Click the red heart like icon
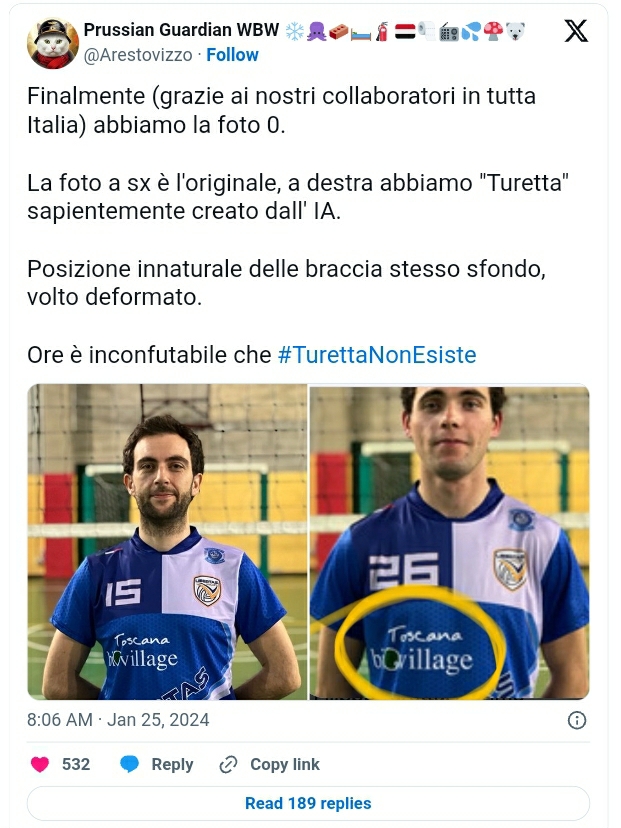Image resolution: width=621 pixels, height=828 pixels. pos(40,764)
